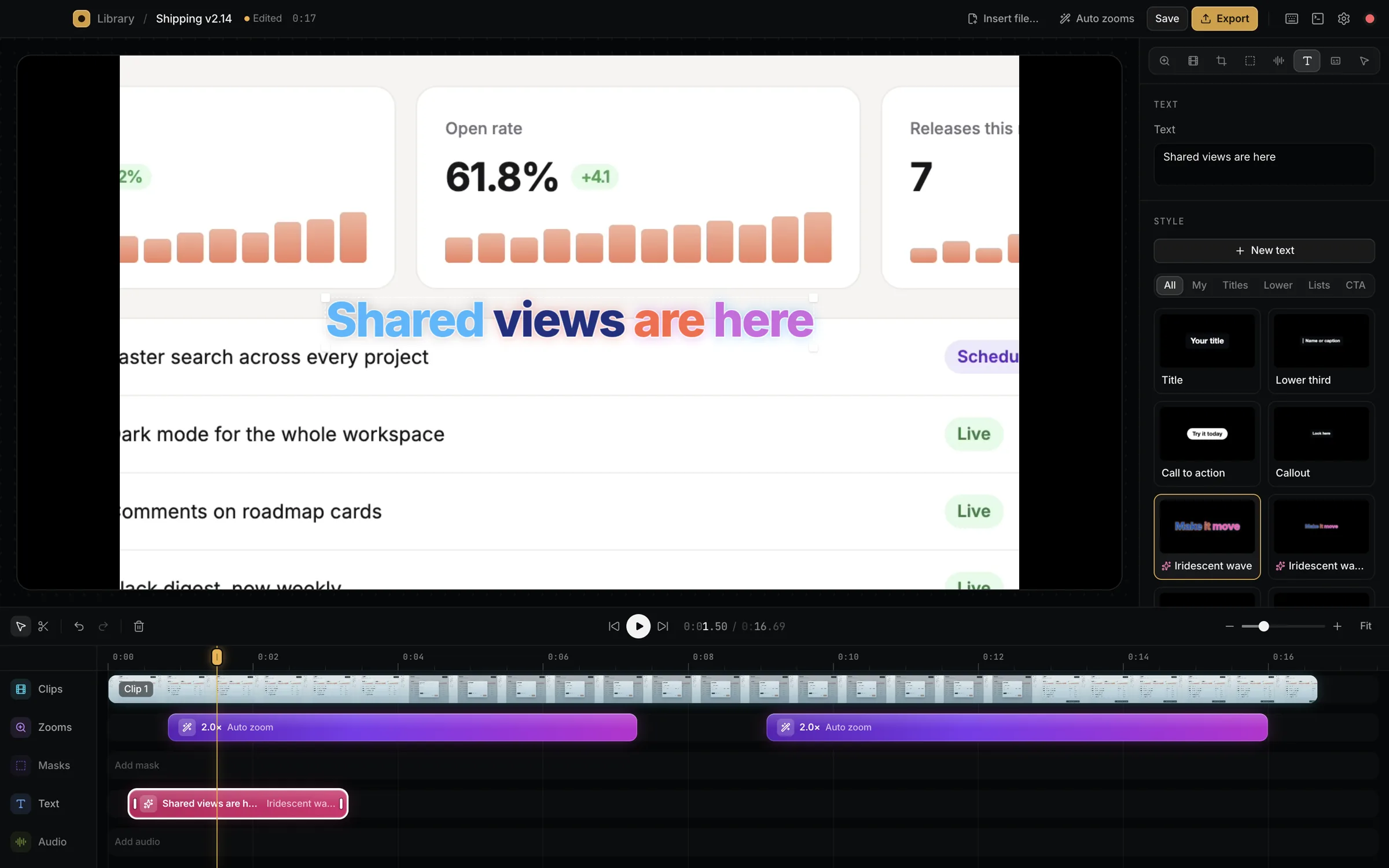
Task: Redo the last undone edit
Action: pyautogui.click(x=104, y=626)
